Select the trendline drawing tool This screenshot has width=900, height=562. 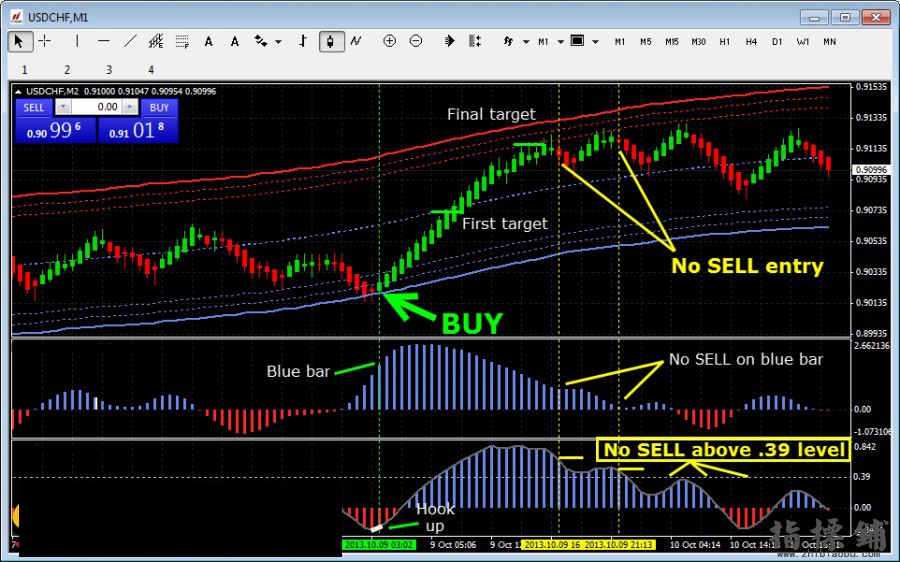tap(130, 41)
